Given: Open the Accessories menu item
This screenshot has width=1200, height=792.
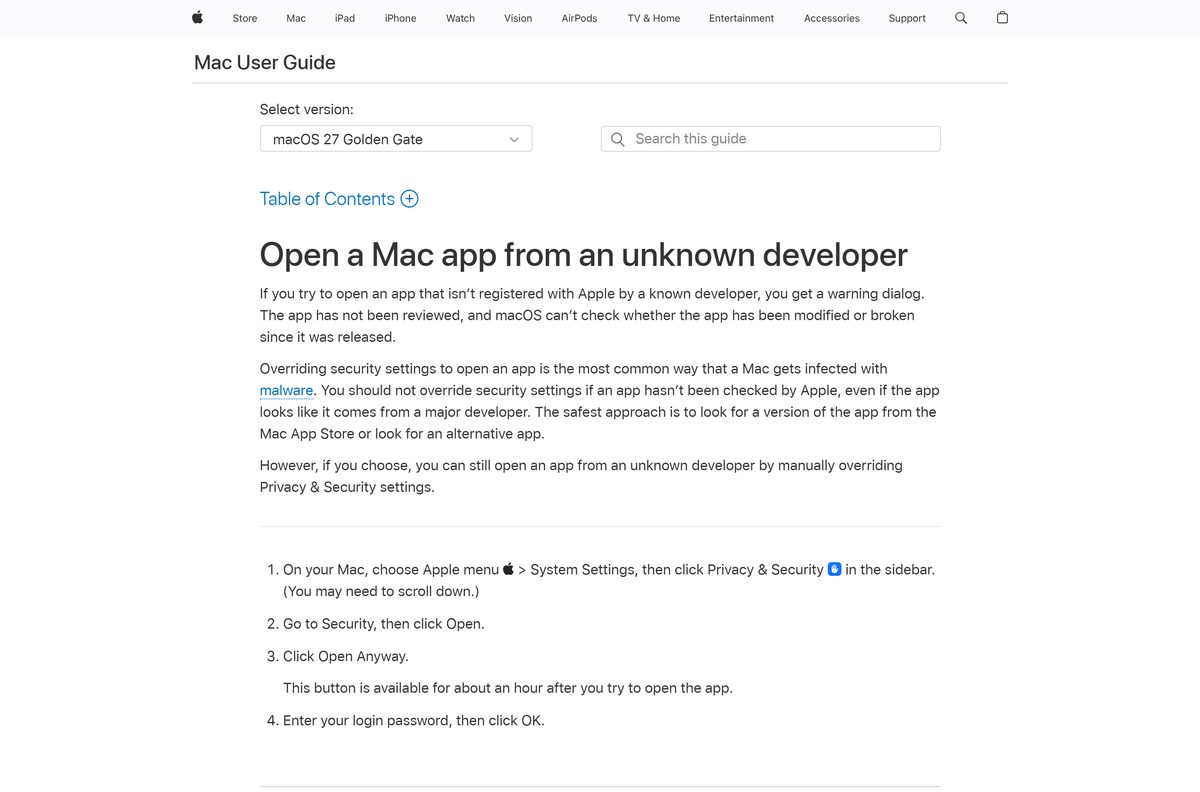Looking at the screenshot, I should pos(832,18).
